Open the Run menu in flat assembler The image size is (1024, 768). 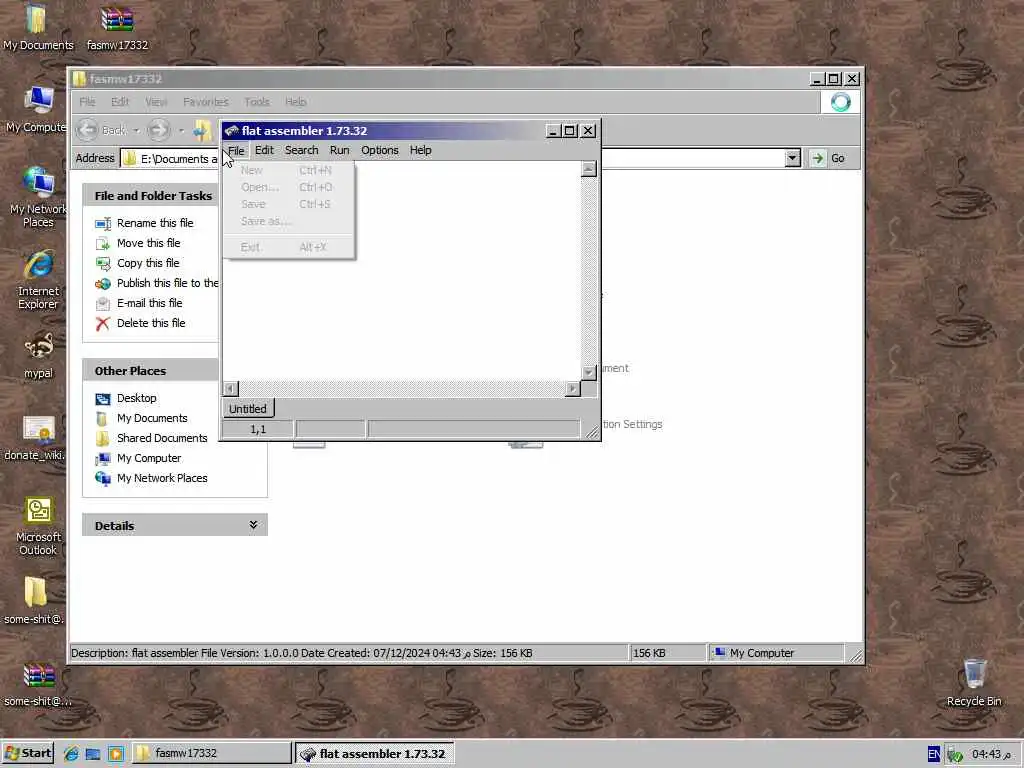pyautogui.click(x=339, y=150)
